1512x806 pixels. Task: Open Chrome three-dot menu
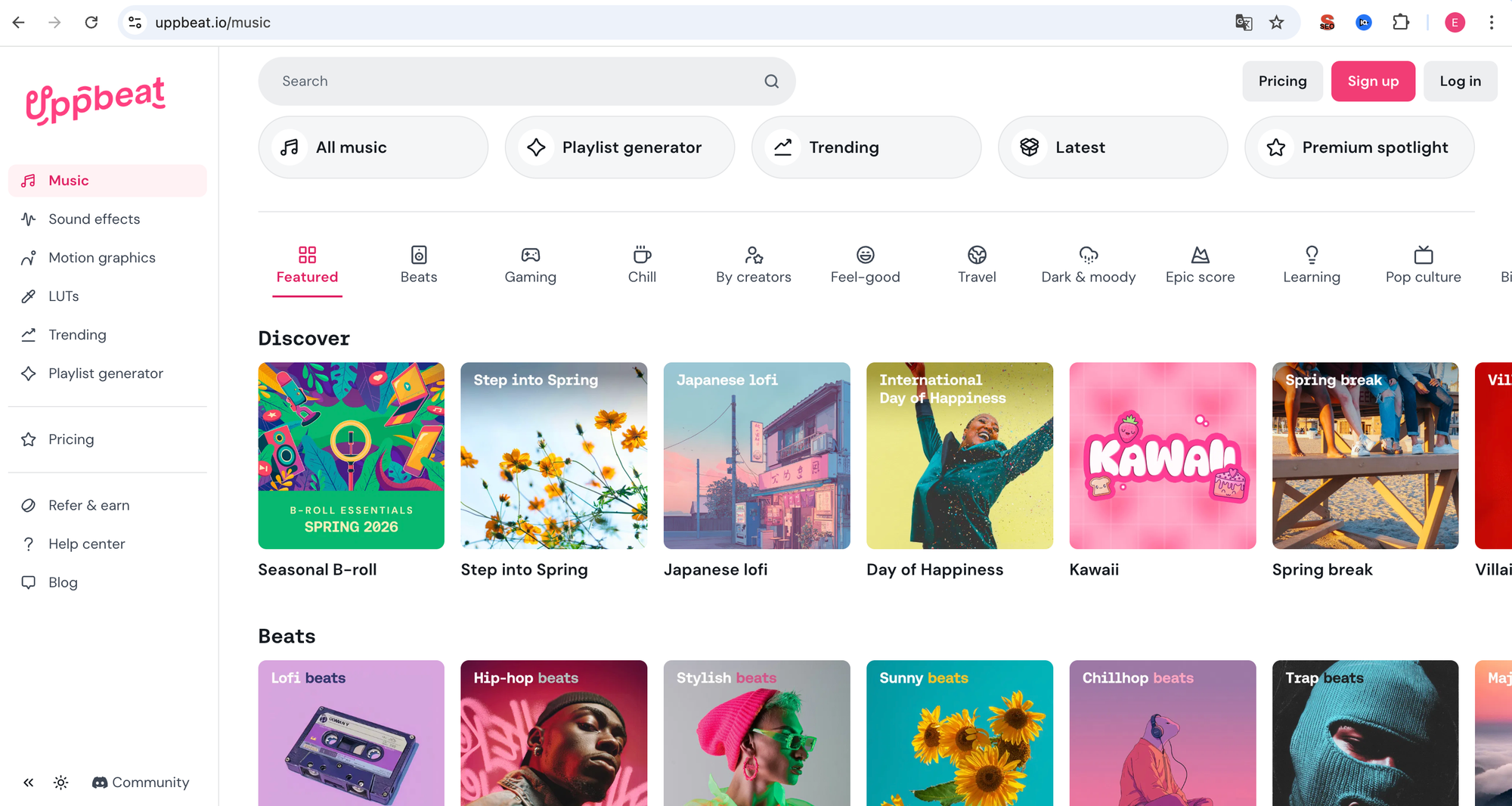coord(1491,23)
